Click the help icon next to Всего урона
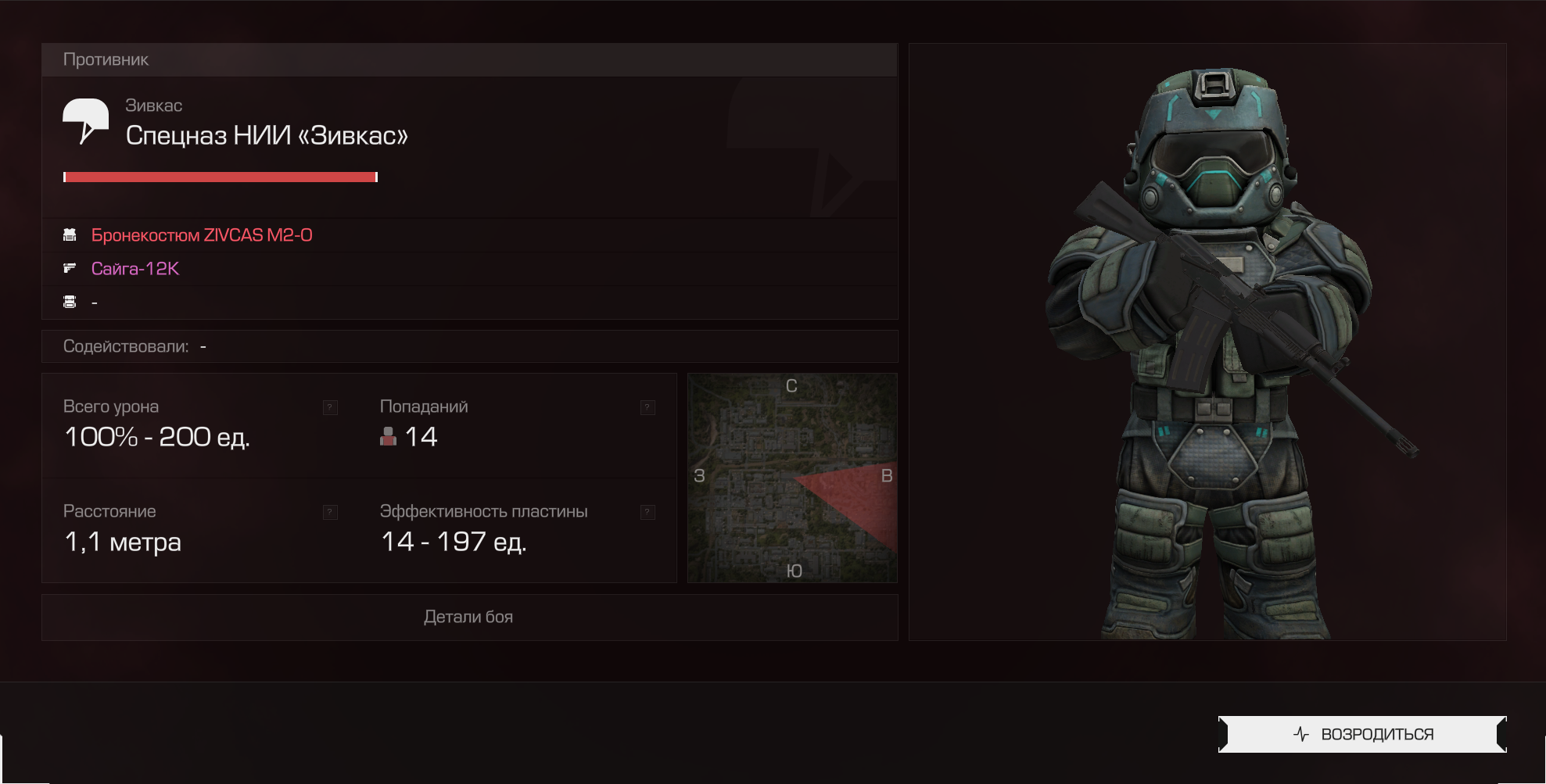Viewport: 1546px width, 784px height. [330, 407]
